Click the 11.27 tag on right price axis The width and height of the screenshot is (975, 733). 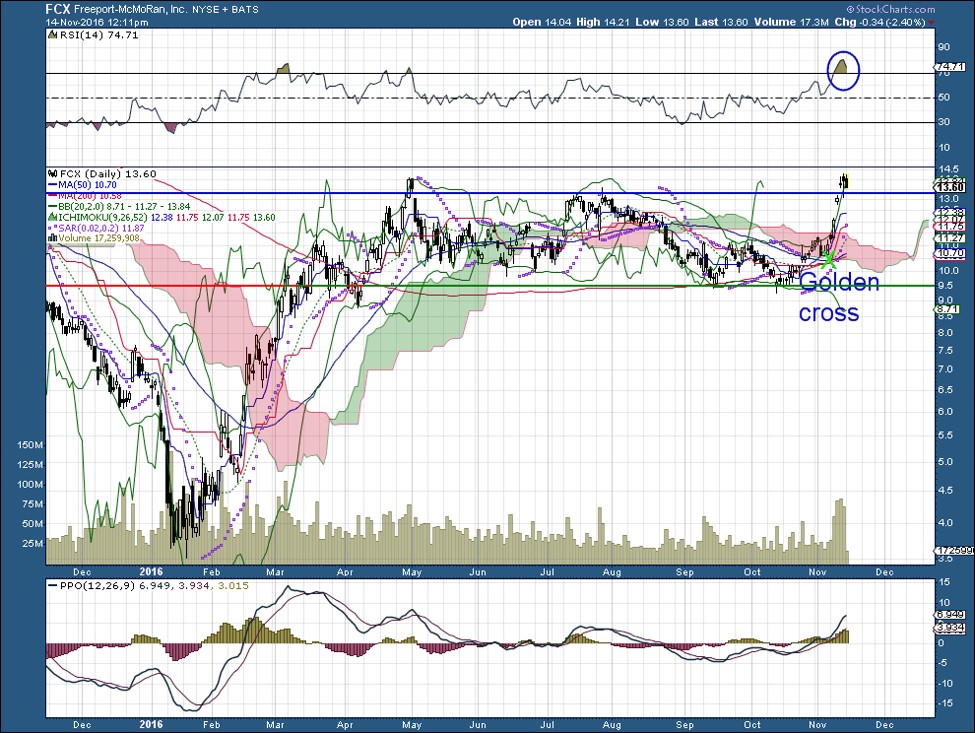951,238
